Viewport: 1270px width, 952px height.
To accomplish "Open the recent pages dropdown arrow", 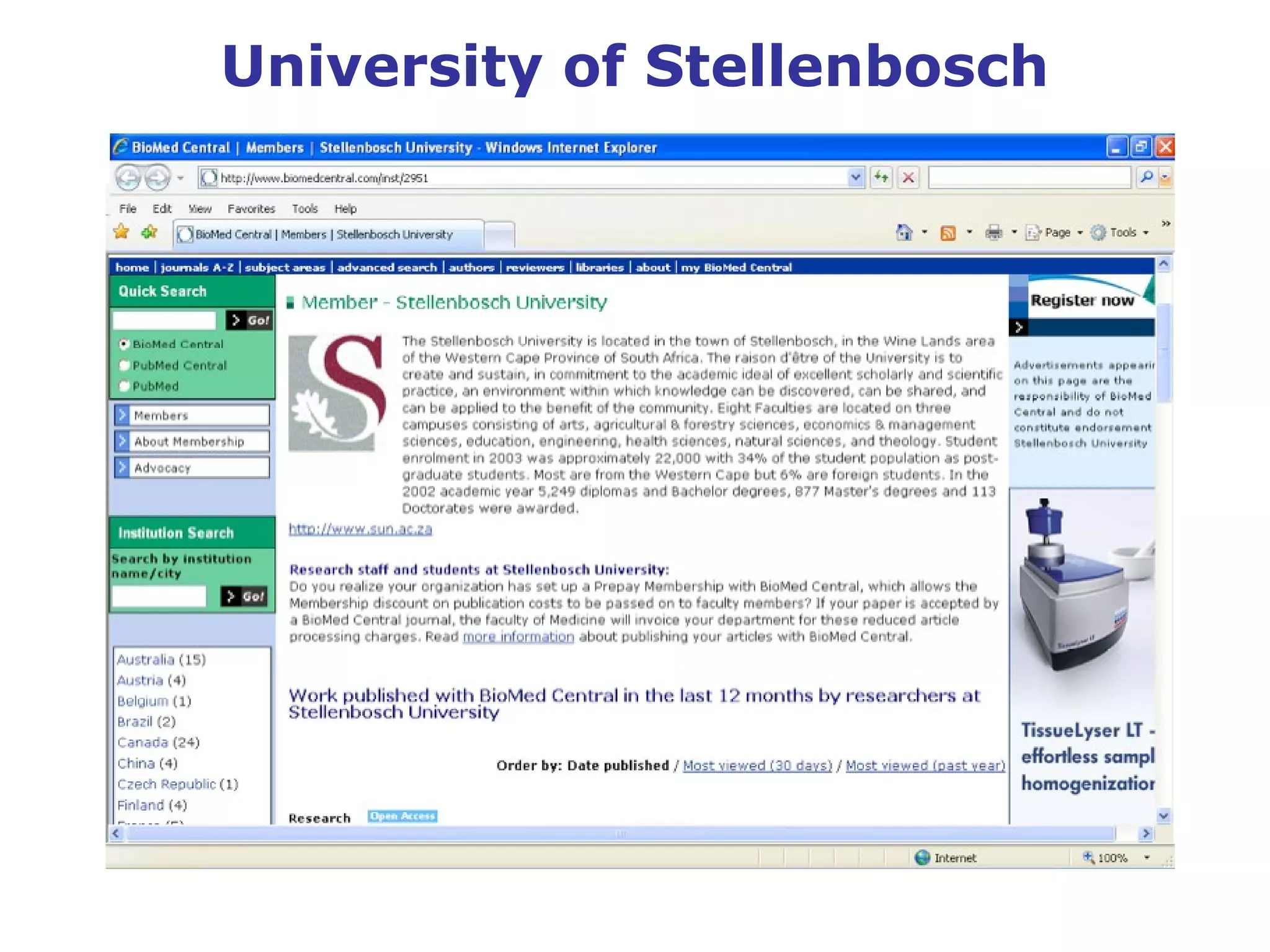I will point(180,178).
